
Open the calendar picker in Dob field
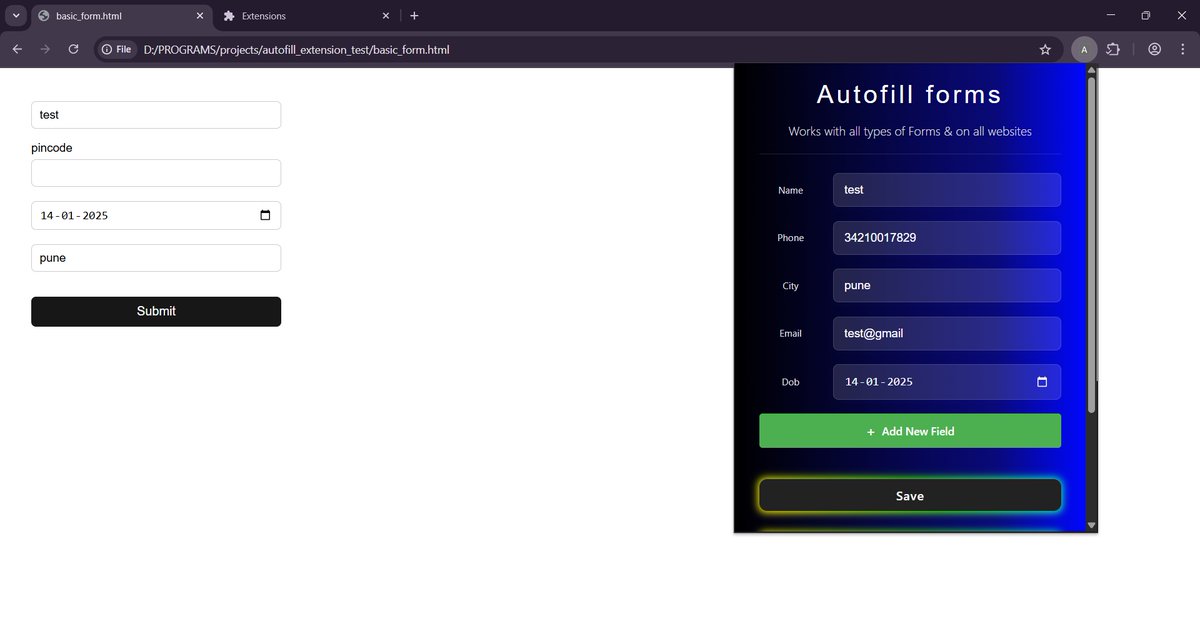1042,382
